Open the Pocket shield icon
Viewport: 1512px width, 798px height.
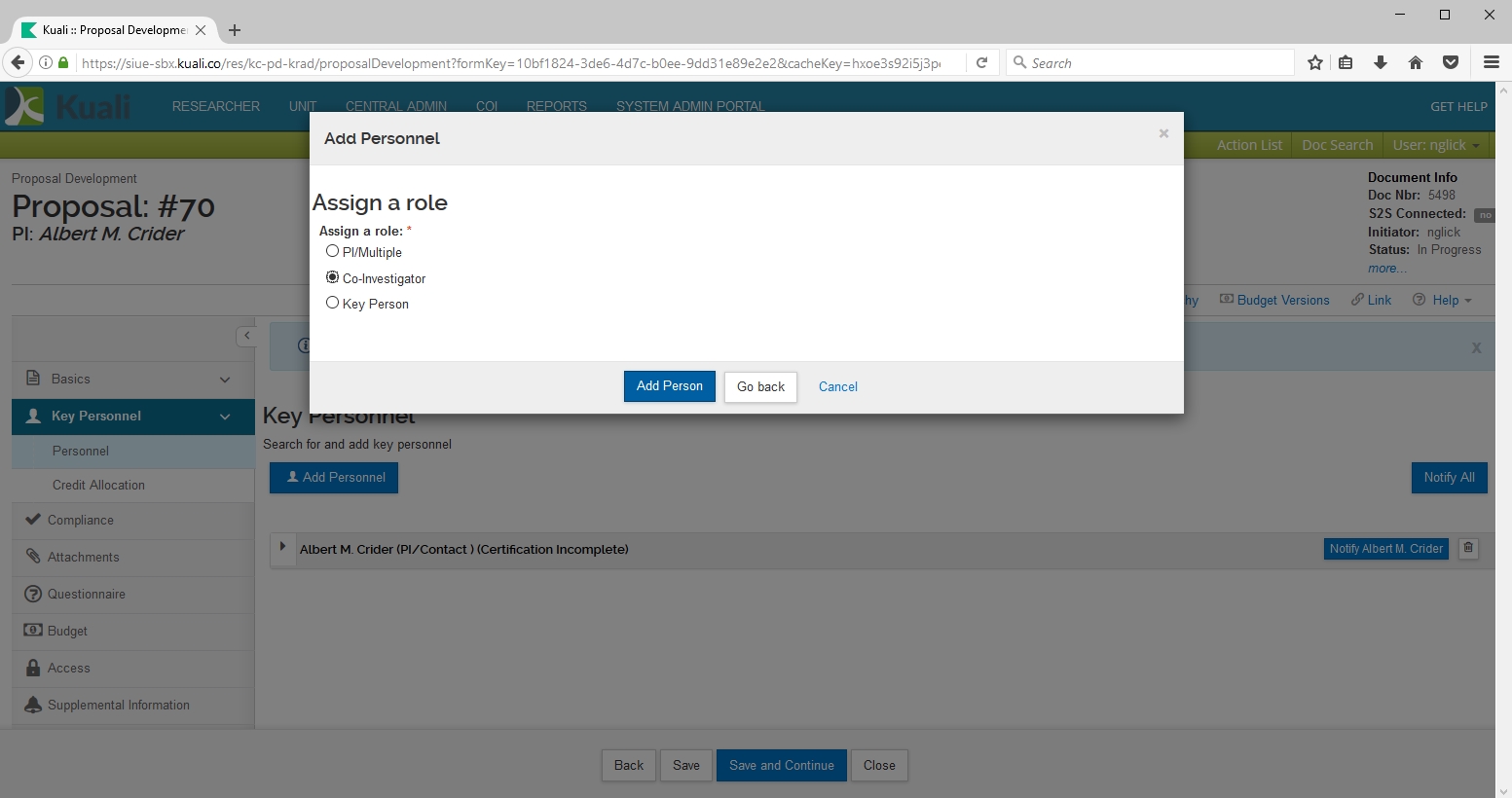click(x=1451, y=62)
